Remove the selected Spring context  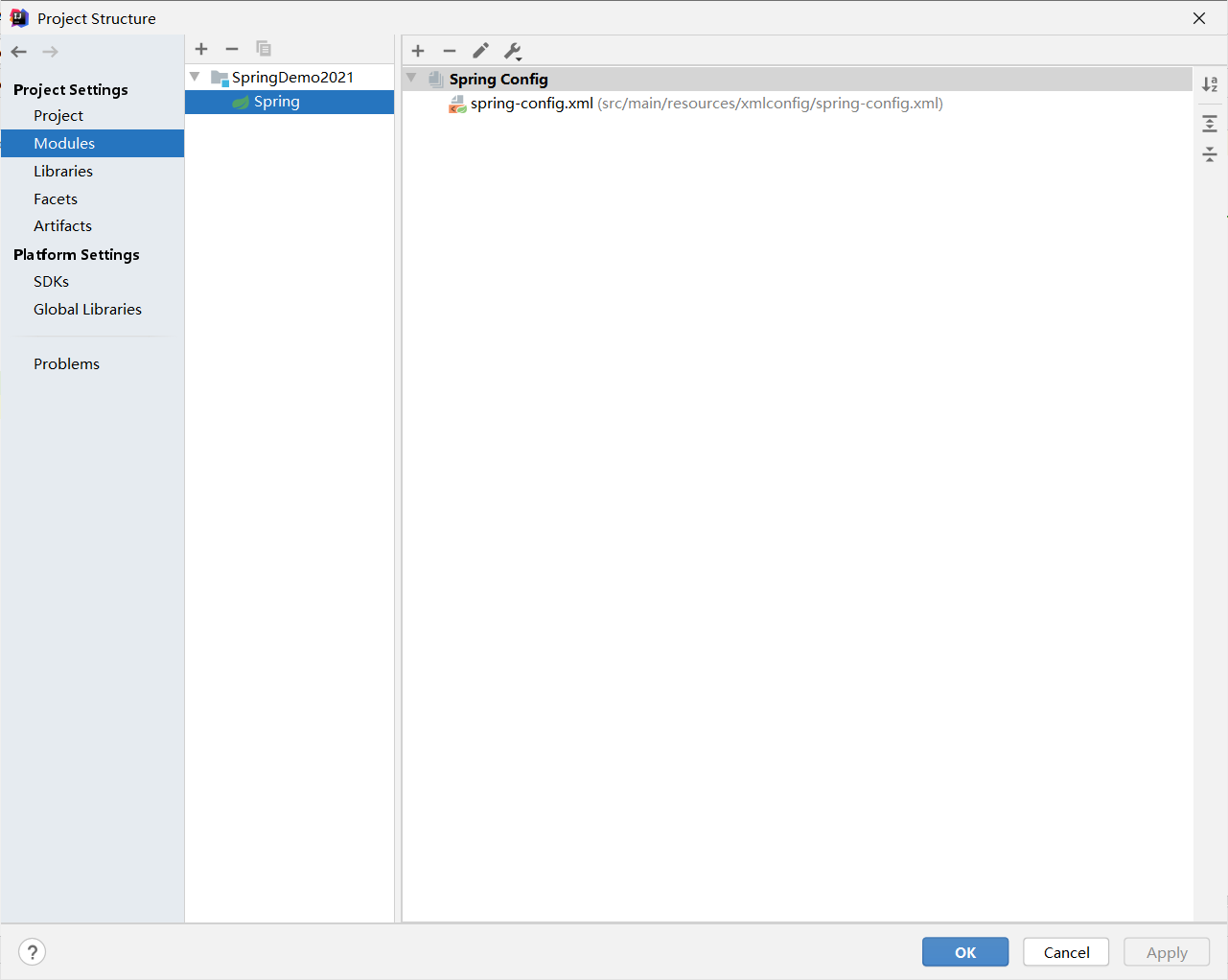tap(450, 51)
